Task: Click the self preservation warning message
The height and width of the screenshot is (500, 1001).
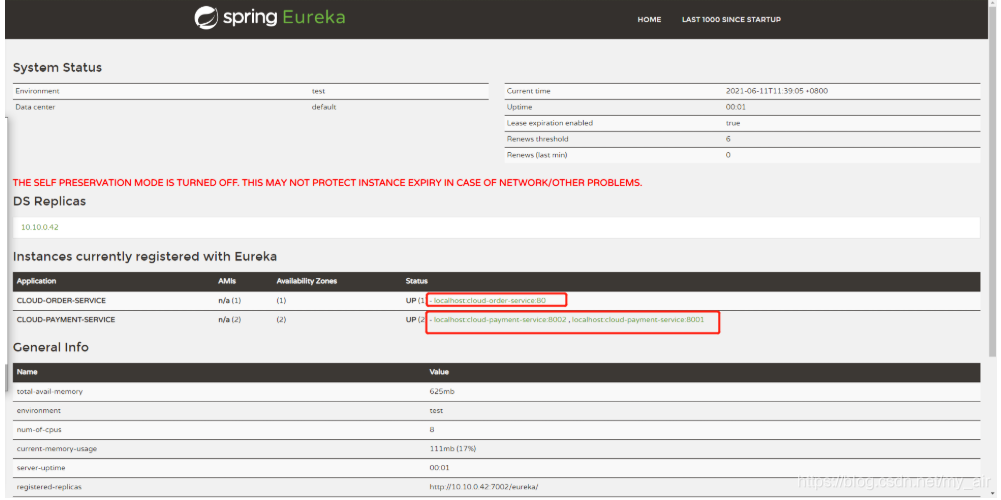Action: [x=327, y=183]
